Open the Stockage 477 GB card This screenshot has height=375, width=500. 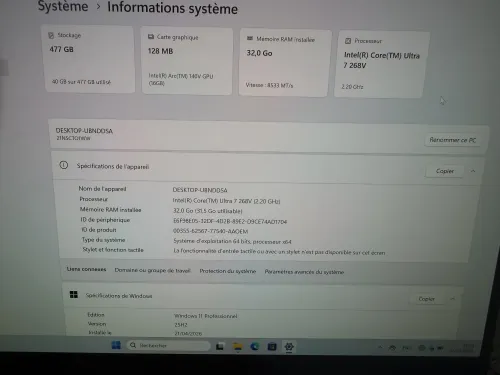tap(89, 59)
